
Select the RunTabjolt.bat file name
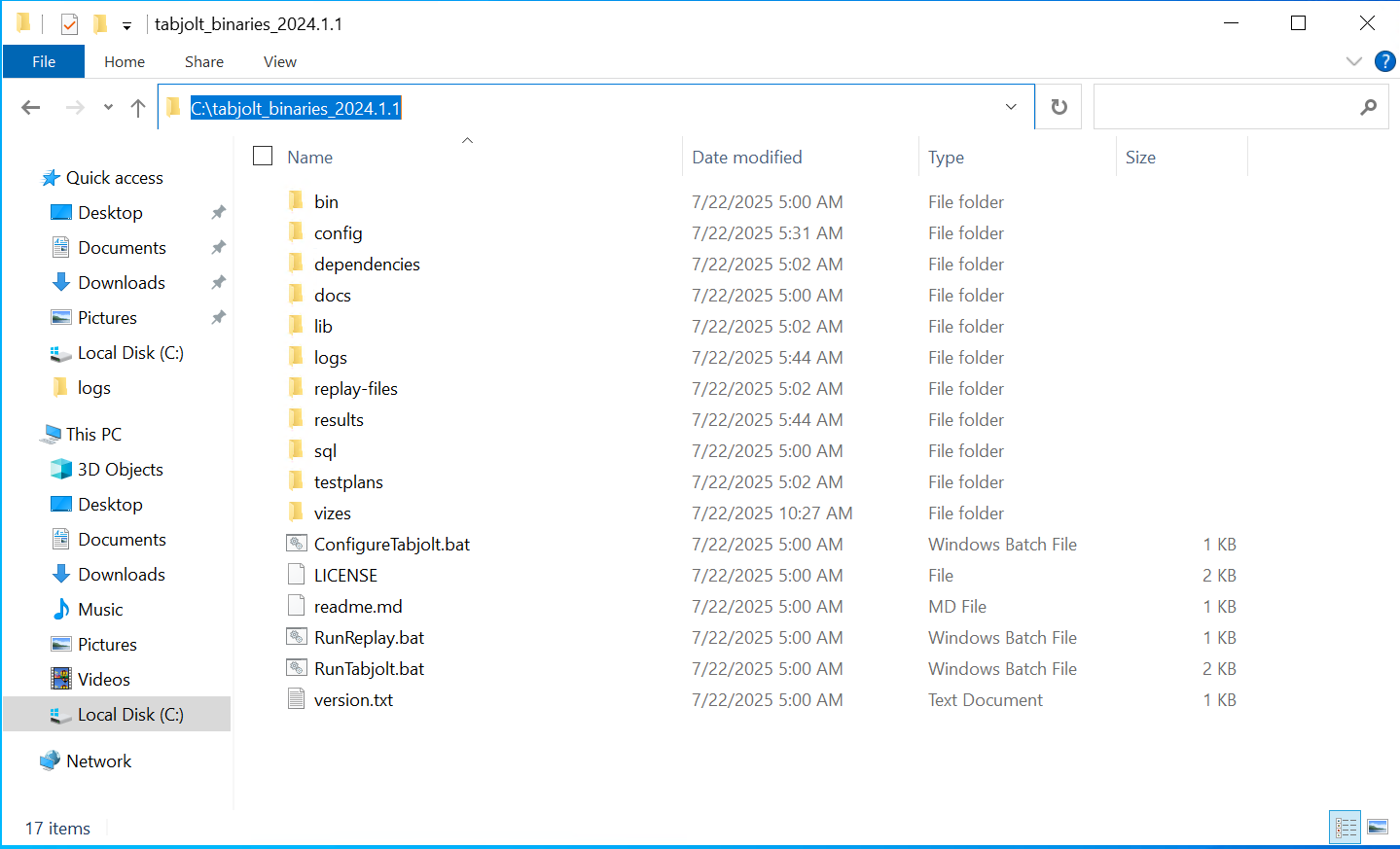point(370,668)
